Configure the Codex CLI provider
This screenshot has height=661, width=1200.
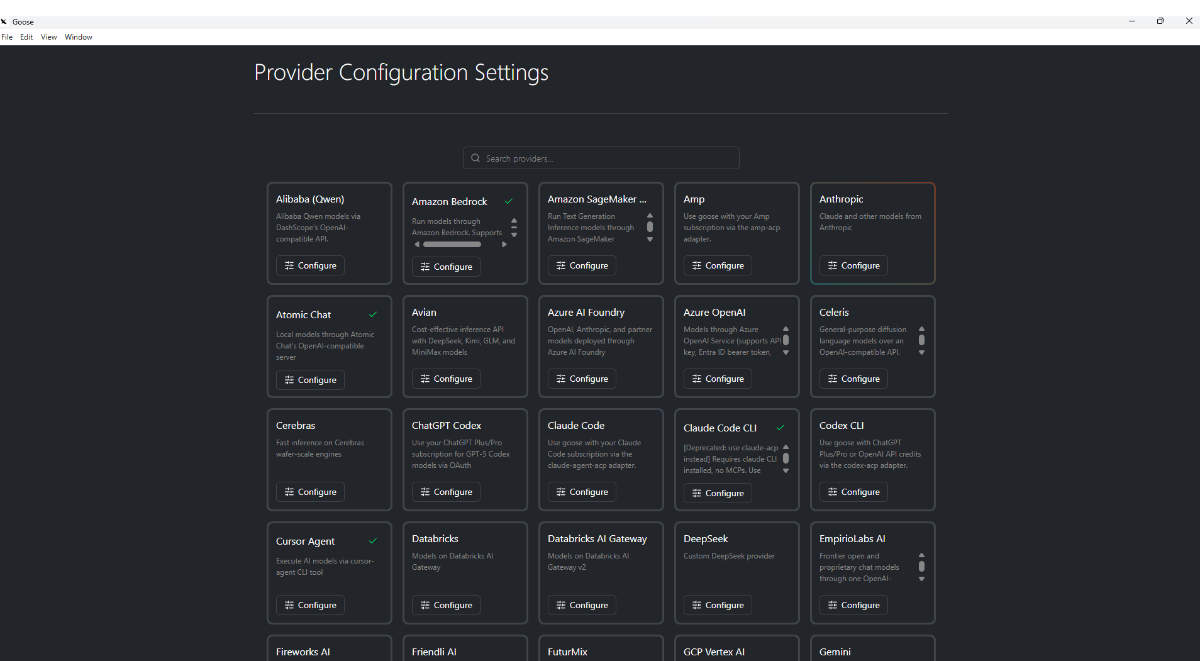[x=853, y=492]
